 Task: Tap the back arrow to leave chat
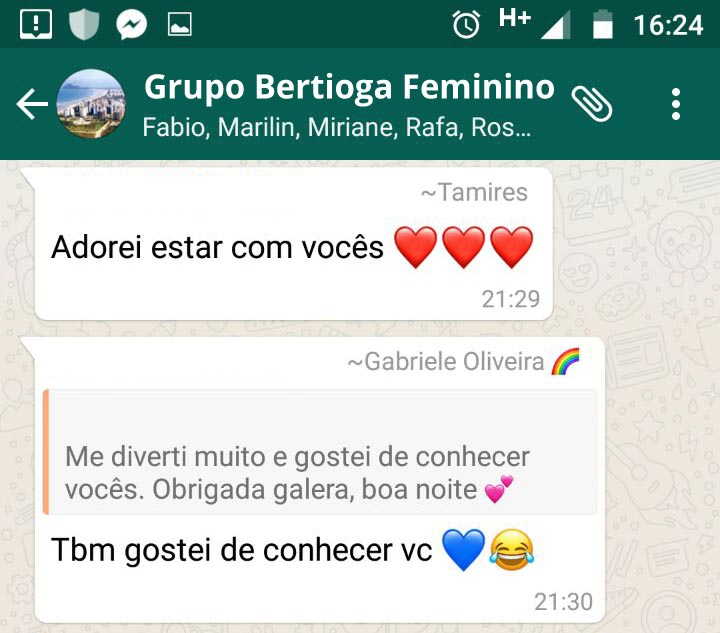(x=32, y=104)
